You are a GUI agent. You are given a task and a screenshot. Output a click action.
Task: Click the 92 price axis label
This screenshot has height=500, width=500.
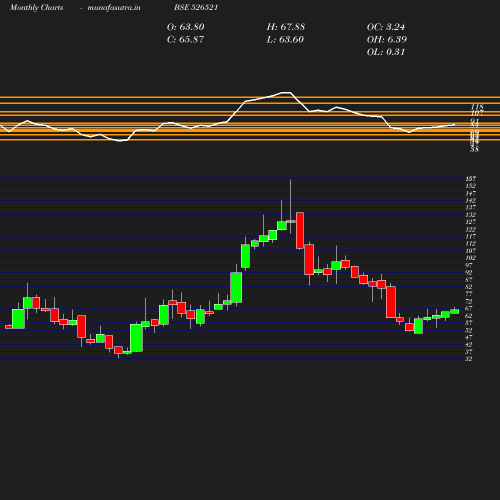[469, 273]
